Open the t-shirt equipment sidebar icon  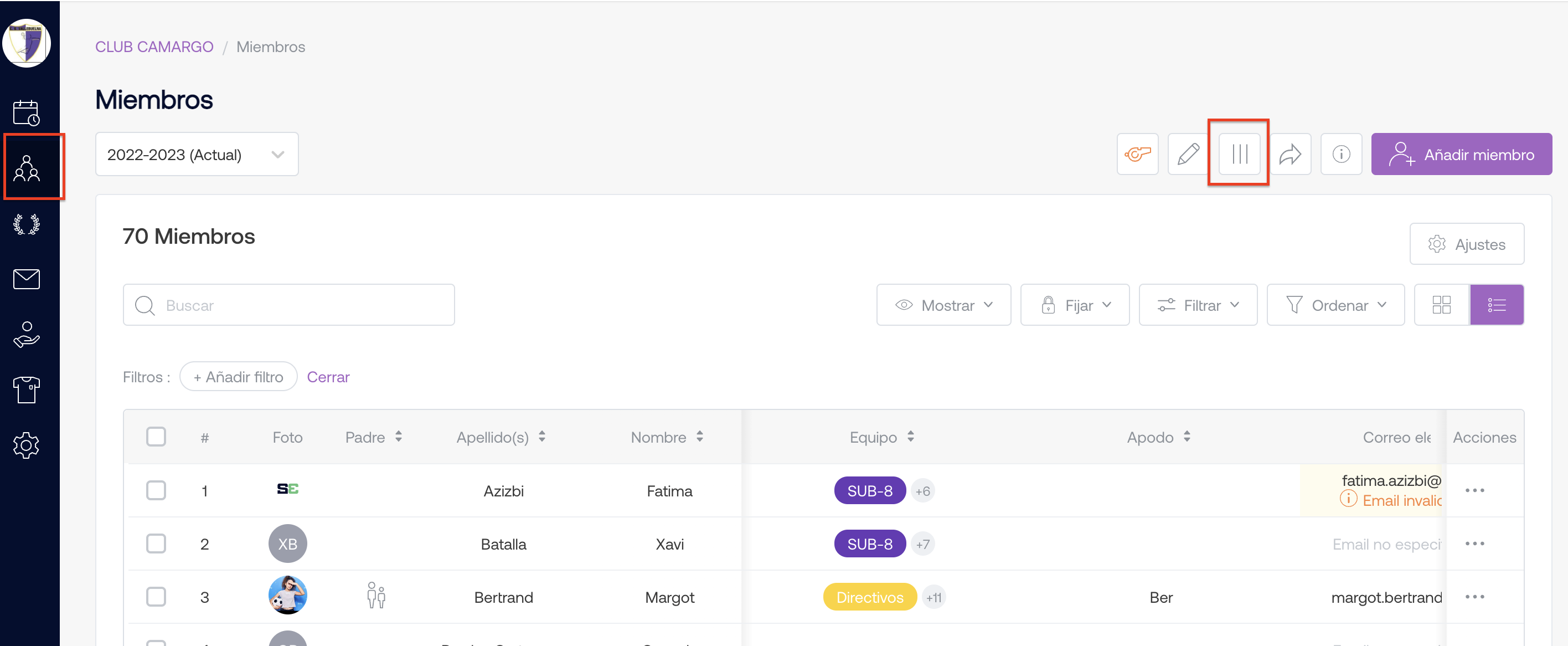tap(27, 389)
